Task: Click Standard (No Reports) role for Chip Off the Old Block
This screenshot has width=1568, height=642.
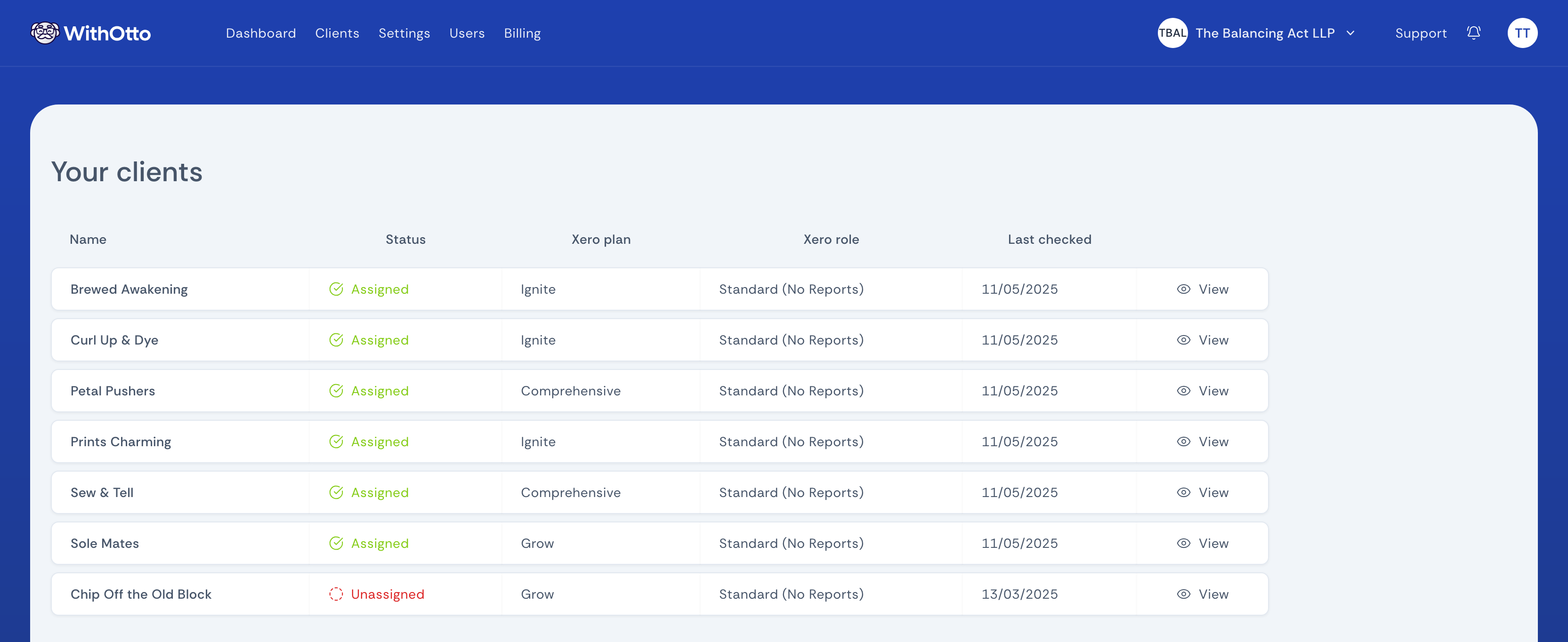Action: pyautogui.click(x=792, y=594)
